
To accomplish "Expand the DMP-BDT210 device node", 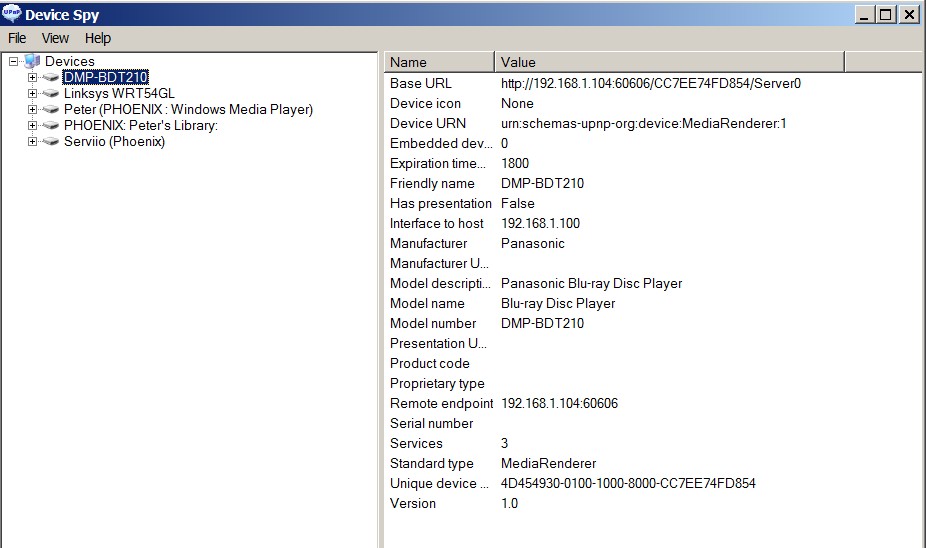I will point(33,78).
